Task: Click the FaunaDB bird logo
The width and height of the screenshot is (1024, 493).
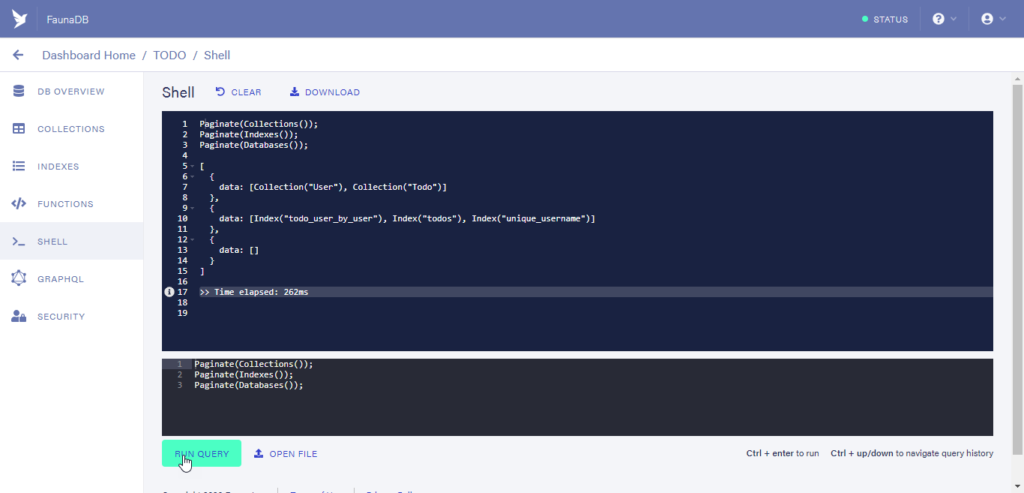Action: click(20, 19)
